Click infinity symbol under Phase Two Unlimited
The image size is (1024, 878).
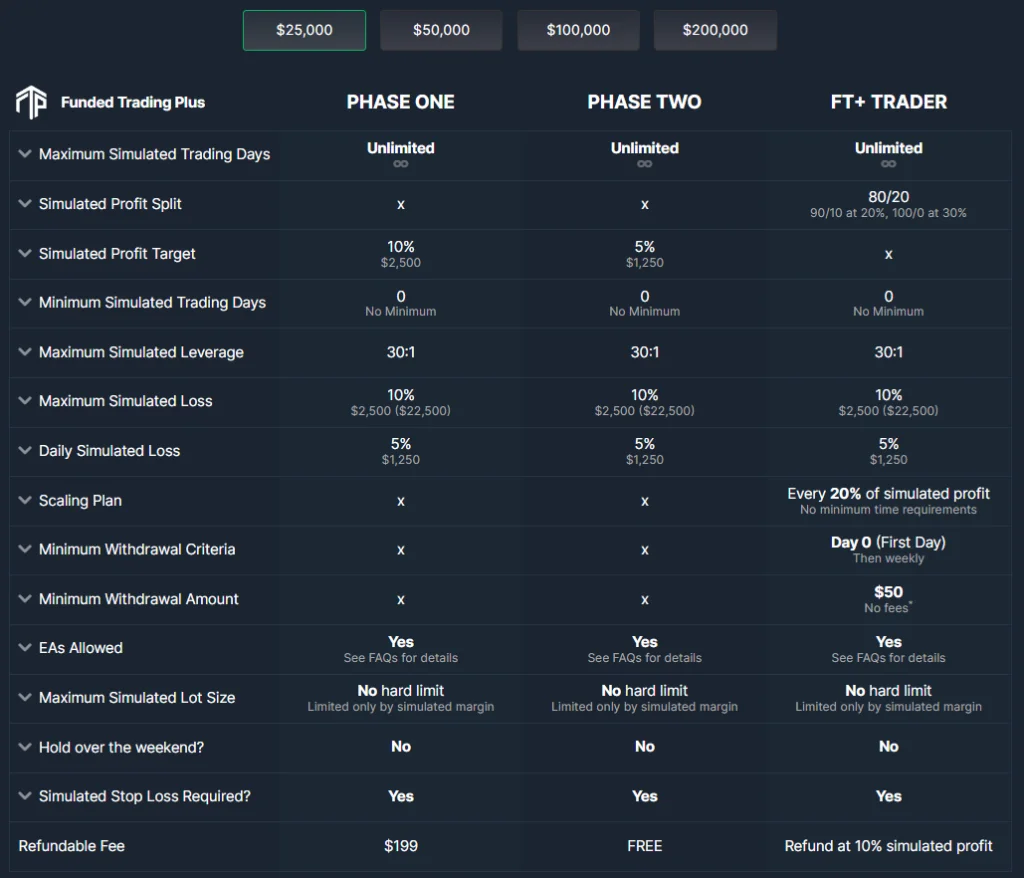click(645, 164)
